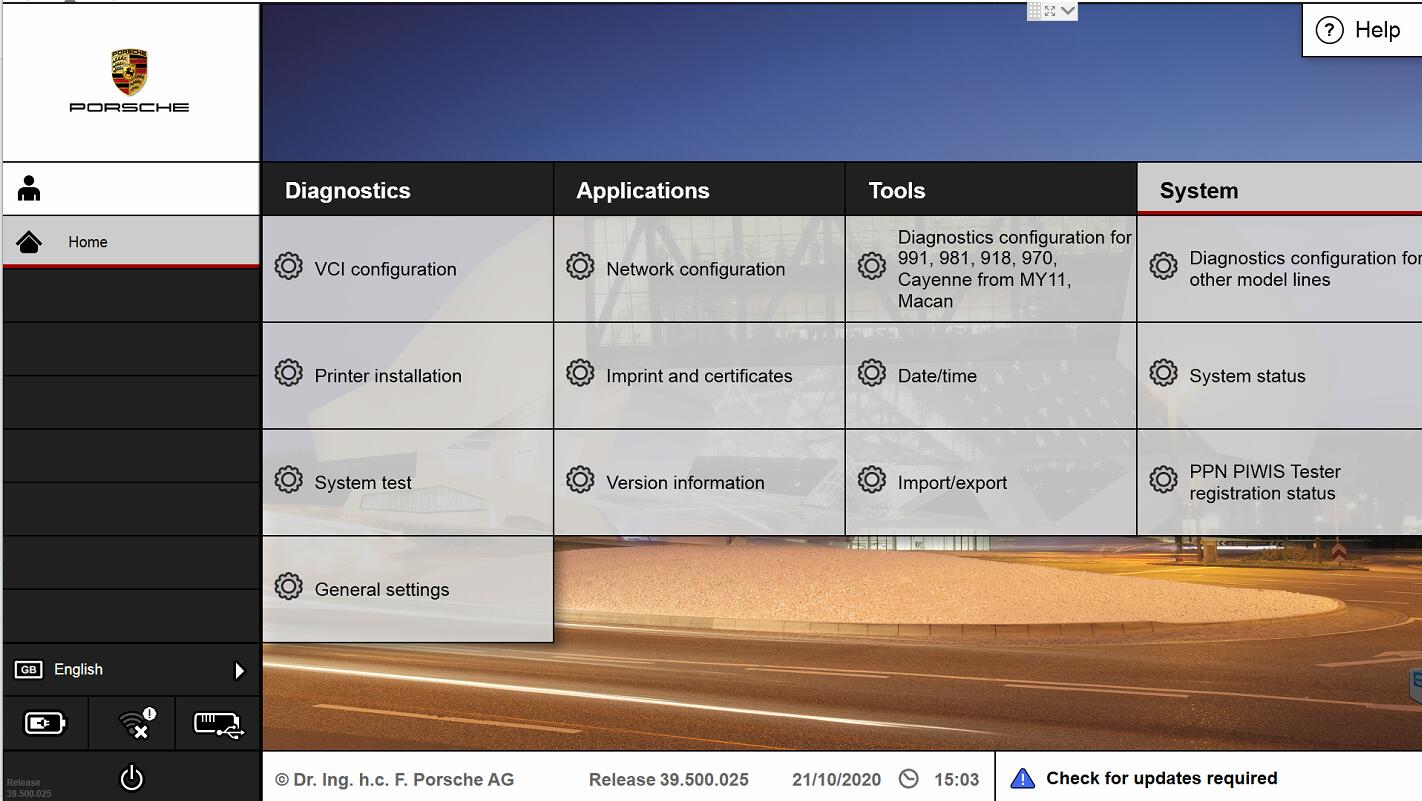Click the update warning triangle icon
Image resolution: width=1422 pixels, height=801 pixels.
point(1022,779)
